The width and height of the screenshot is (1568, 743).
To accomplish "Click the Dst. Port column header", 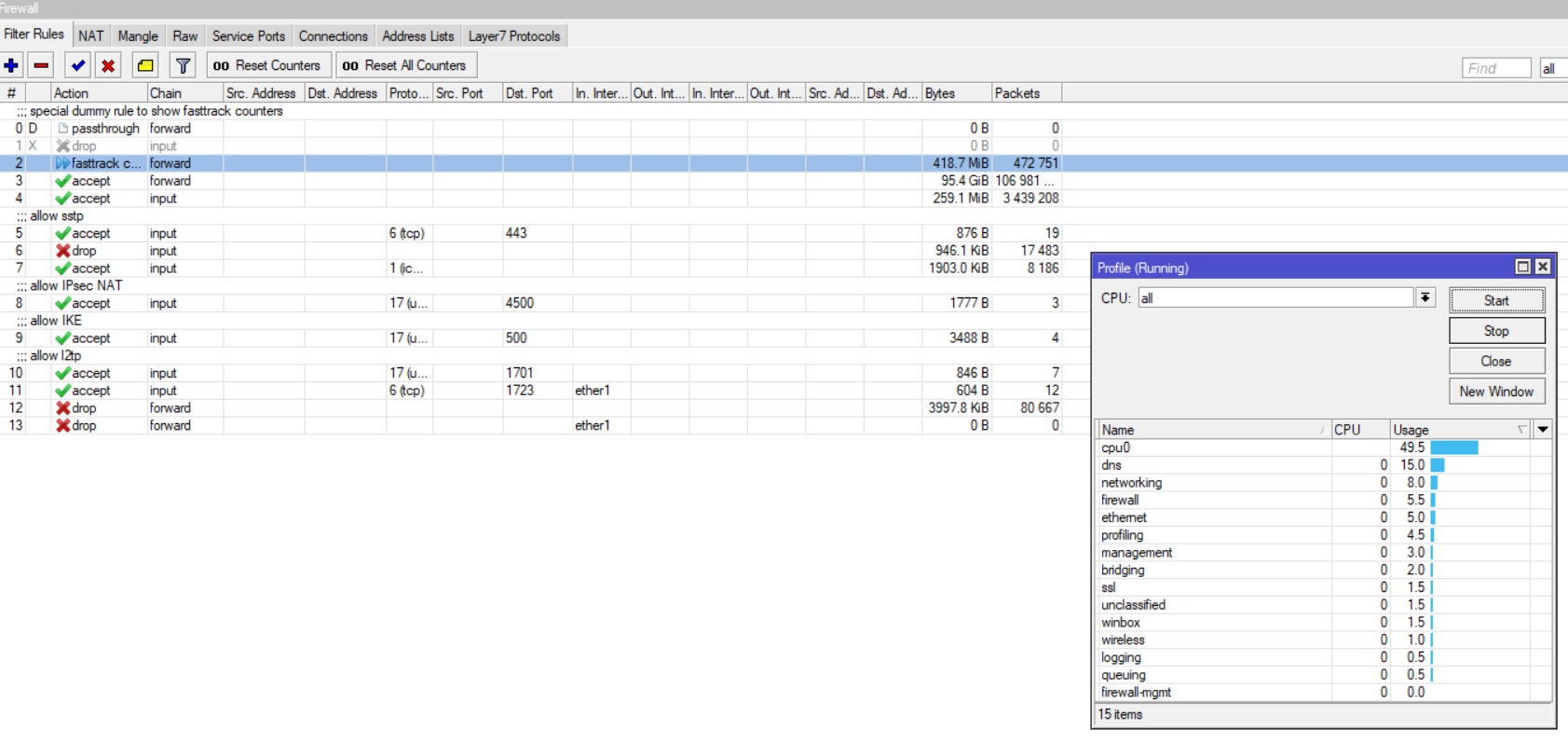I will pos(537,93).
